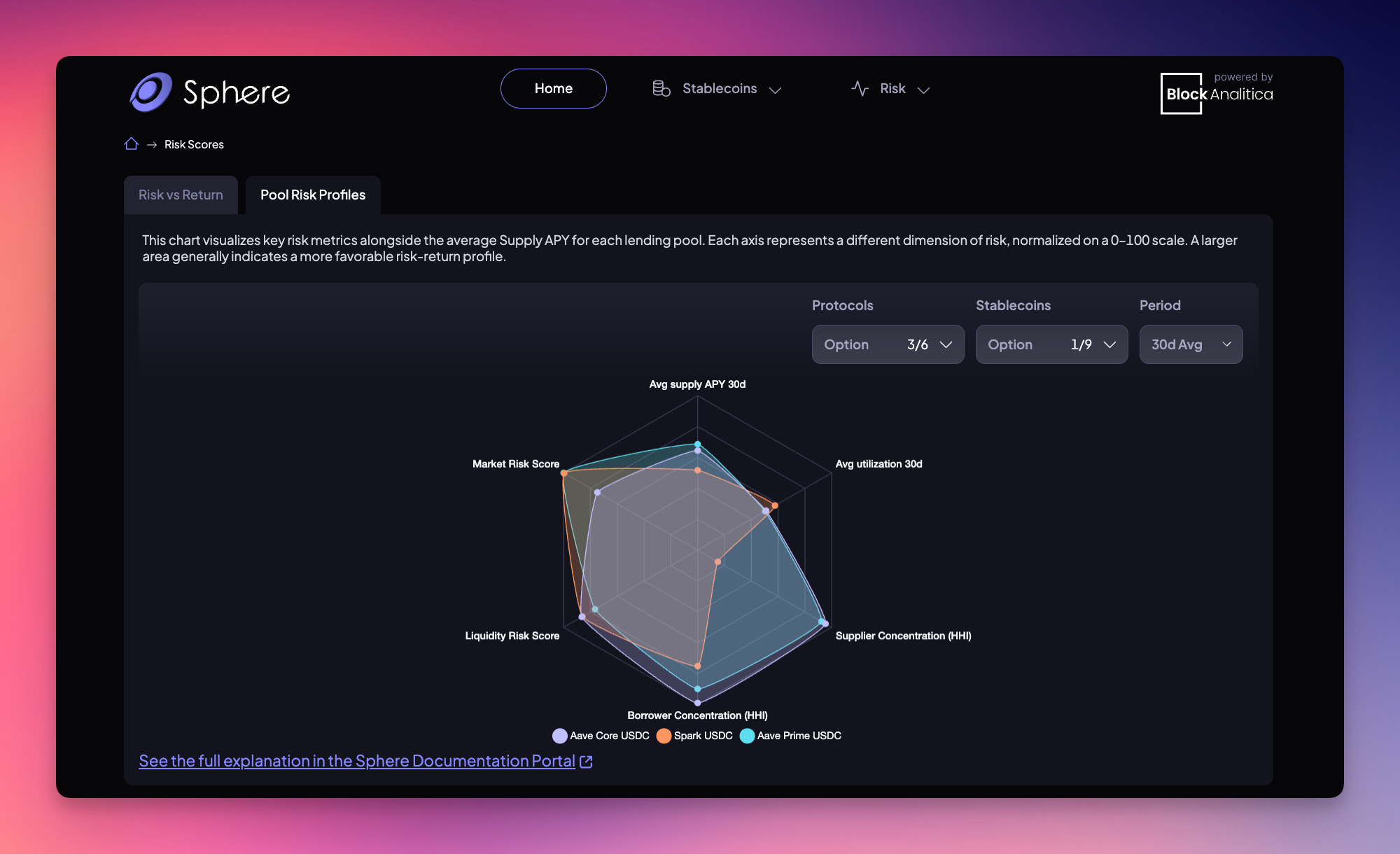
Task: Click the Risk Scores breadcrumb text
Action: click(194, 144)
